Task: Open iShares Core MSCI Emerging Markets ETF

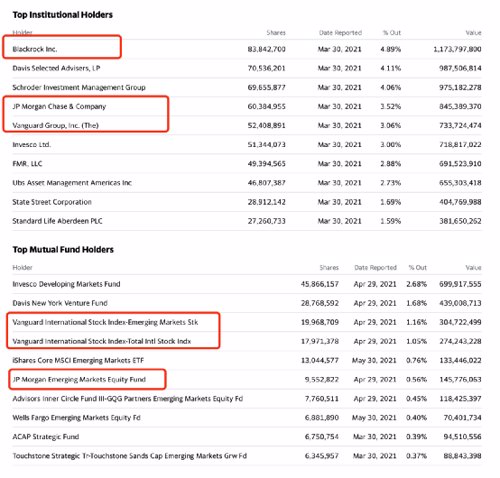Action: coord(78,360)
